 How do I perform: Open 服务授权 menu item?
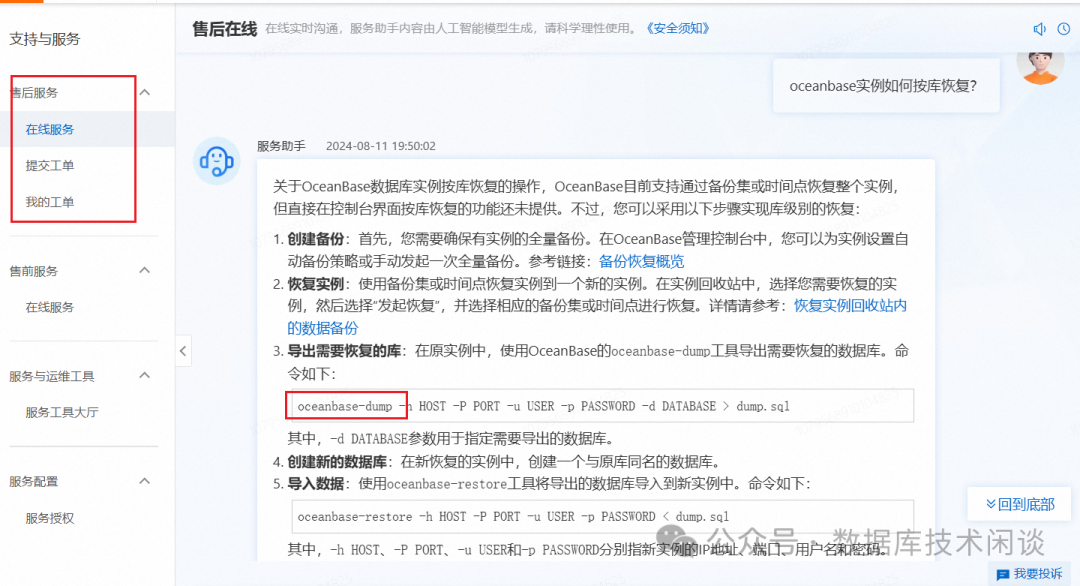coord(50,518)
